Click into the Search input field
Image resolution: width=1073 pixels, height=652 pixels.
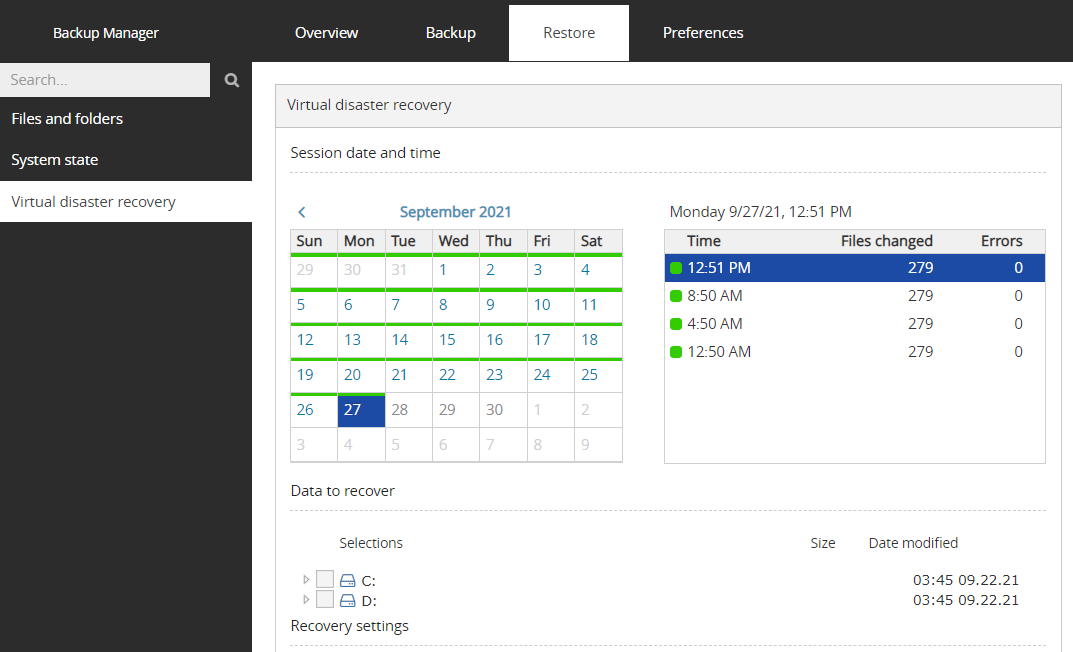[x=105, y=80]
